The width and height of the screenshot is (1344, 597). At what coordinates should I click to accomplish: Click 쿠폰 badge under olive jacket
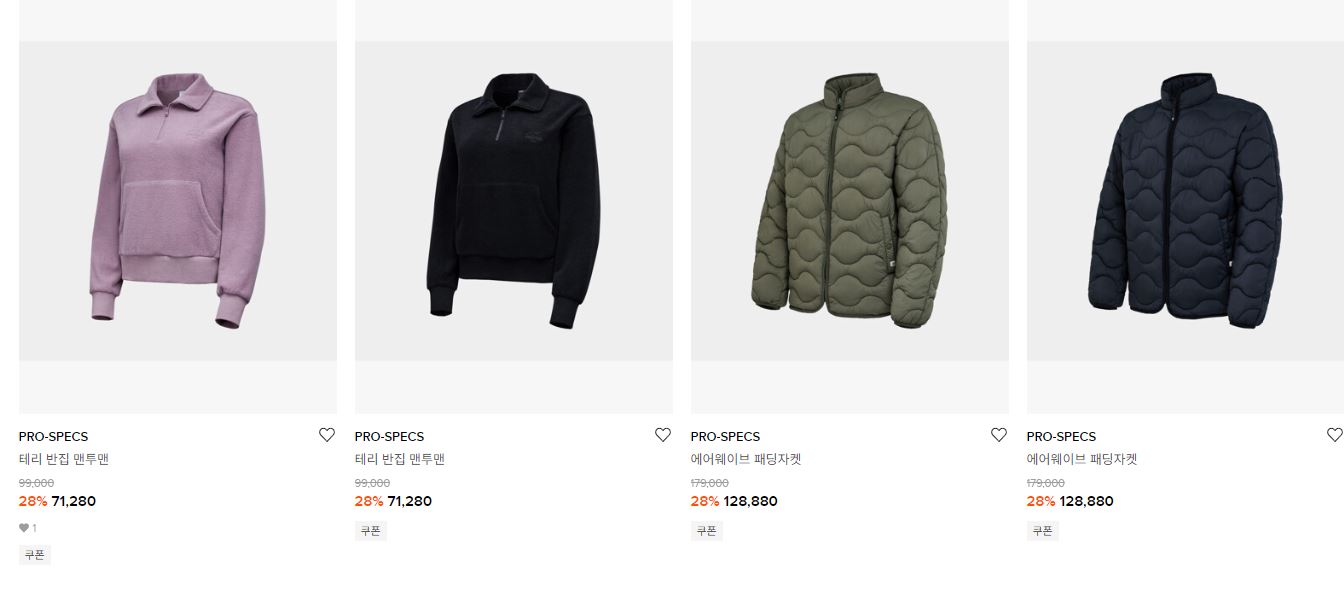click(x=707, y=531)
